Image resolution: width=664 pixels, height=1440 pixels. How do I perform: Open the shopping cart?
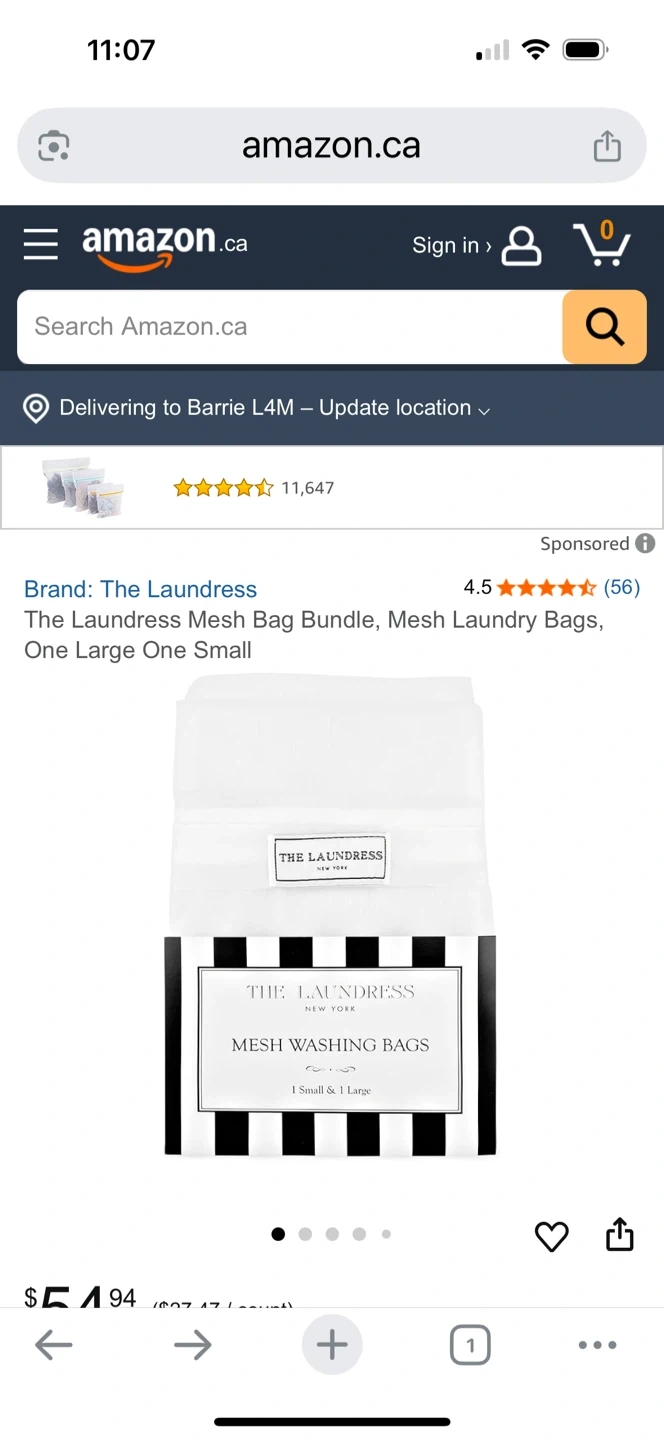[601, 243]
